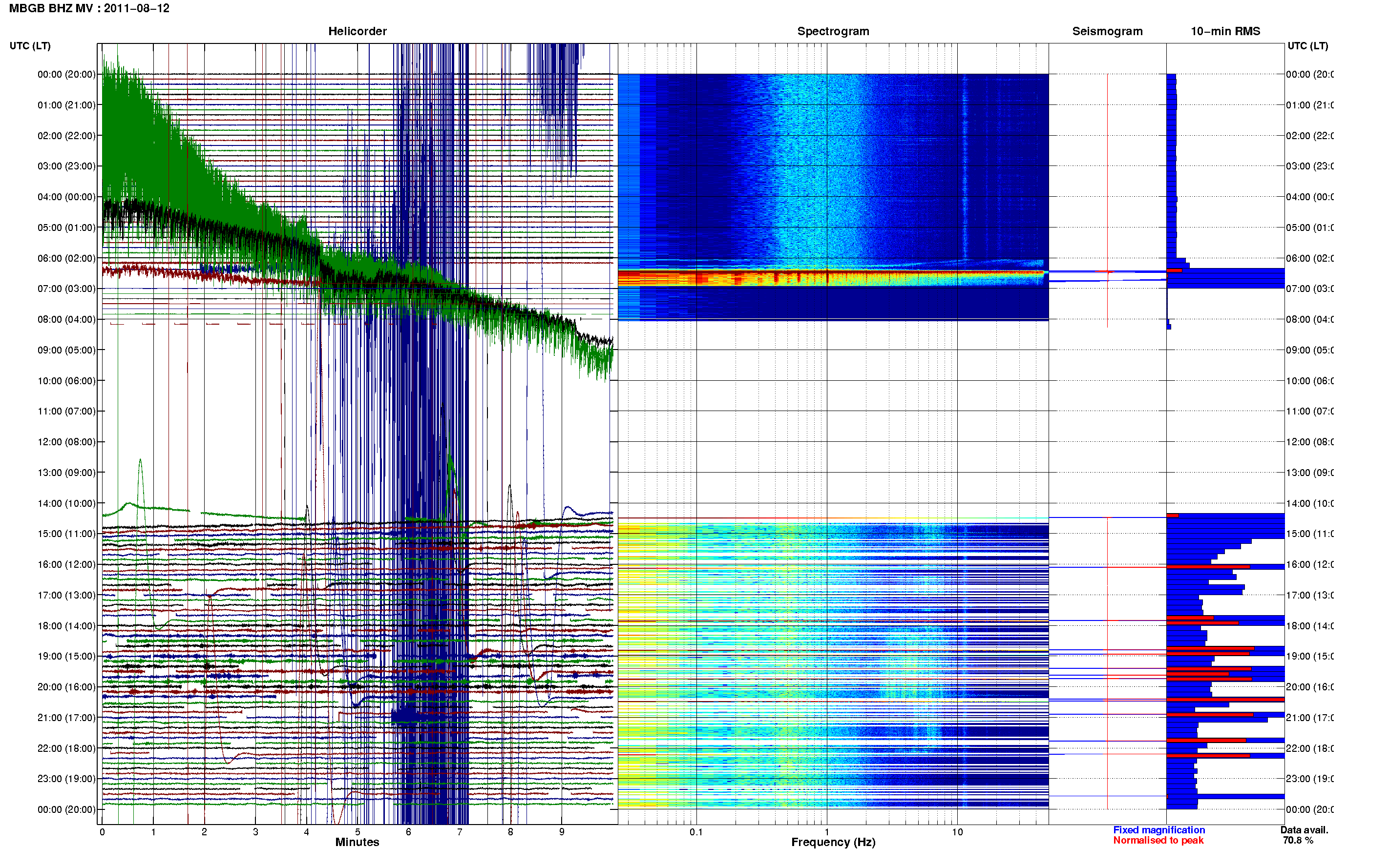Click the left '13:00 (09:00)' time label

coord(66,473)
